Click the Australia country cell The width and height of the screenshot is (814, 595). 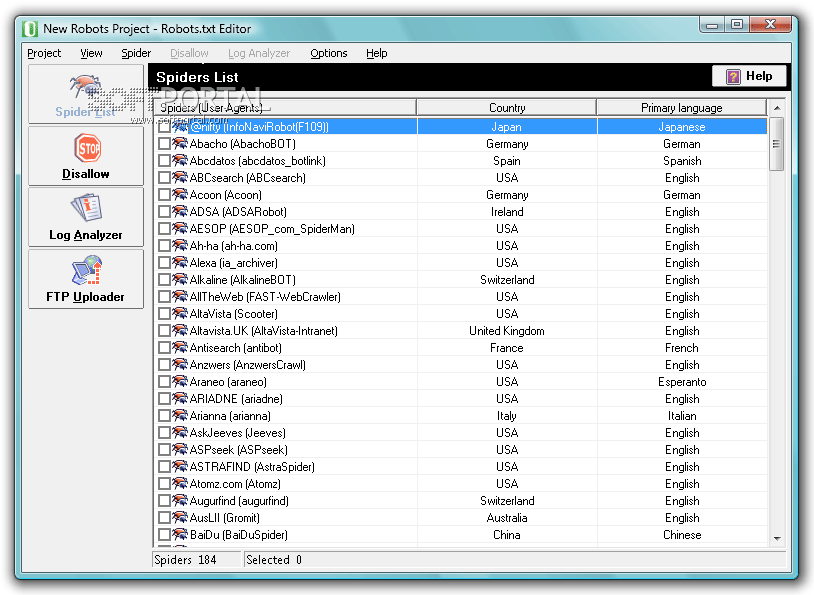pos(507,518)
